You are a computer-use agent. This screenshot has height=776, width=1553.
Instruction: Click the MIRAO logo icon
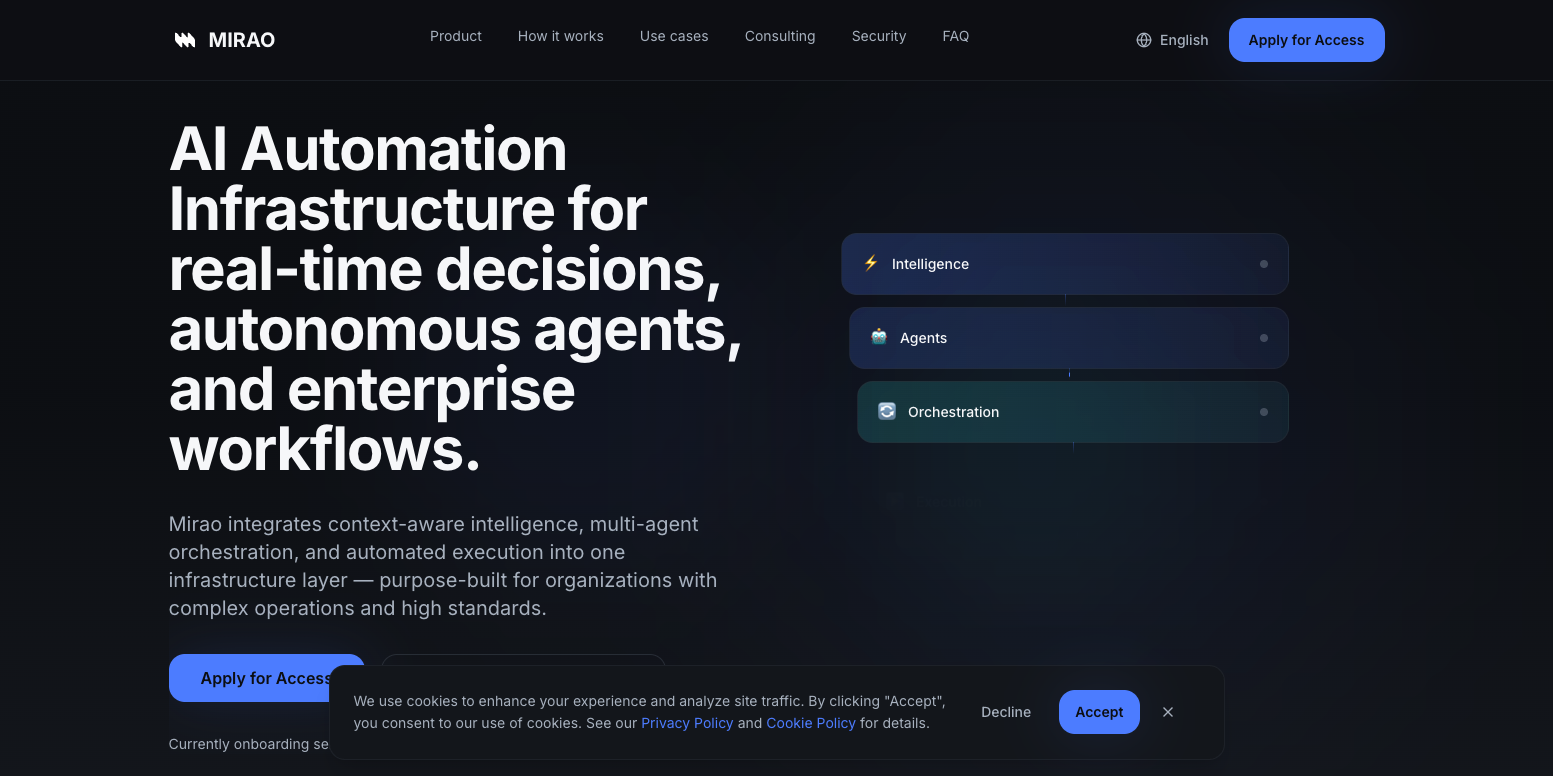coord(185,40)
